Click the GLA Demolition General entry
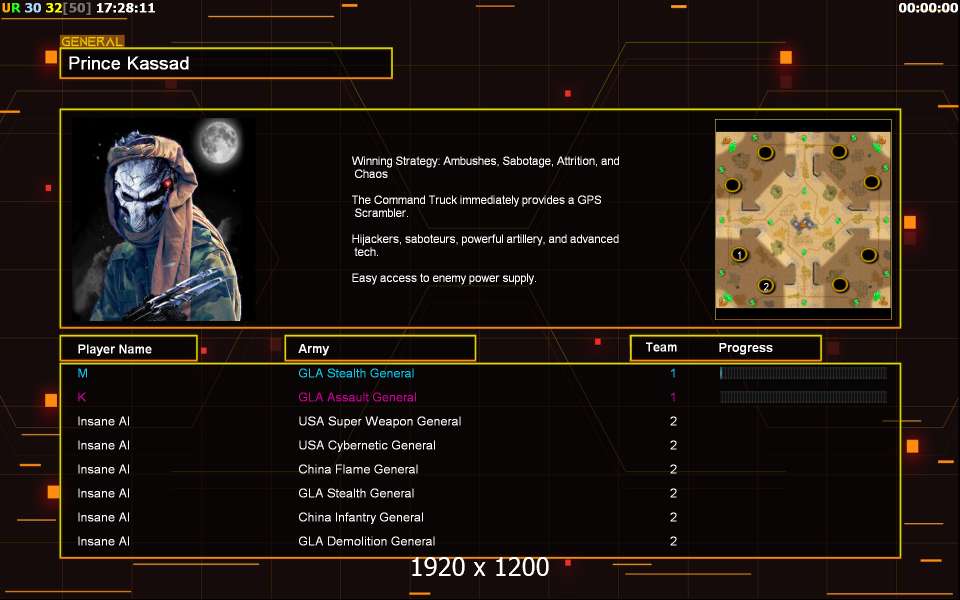 click(366, 541)
